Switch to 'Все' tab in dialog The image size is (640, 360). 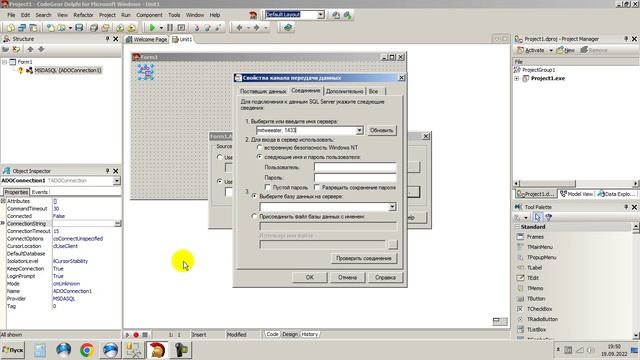[x=373, y=91]
